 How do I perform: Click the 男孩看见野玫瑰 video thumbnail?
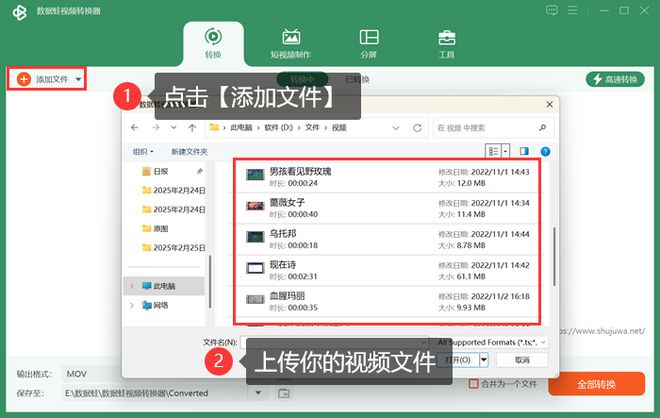[255, 174]
